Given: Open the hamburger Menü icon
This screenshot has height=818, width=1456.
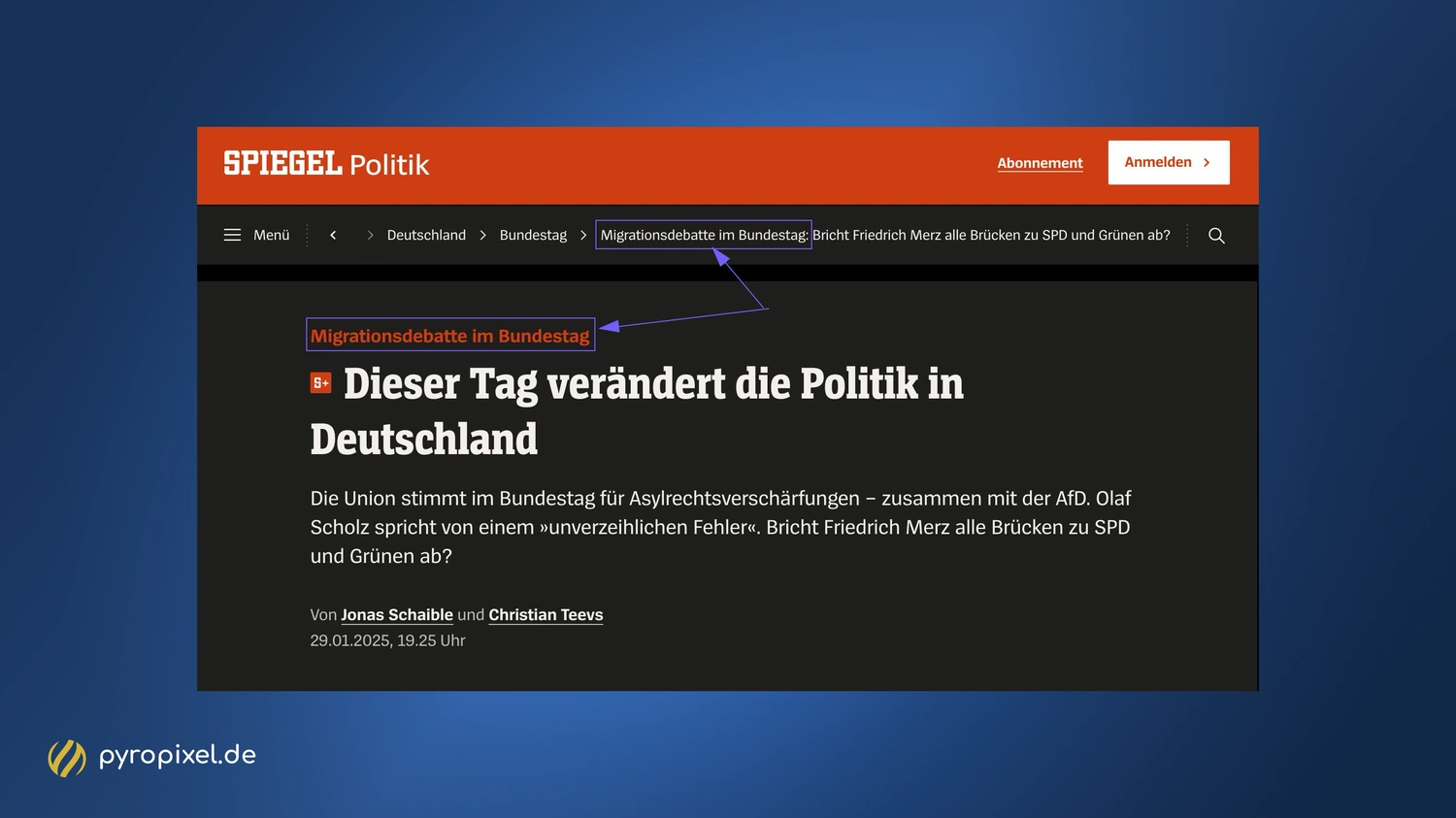Looking at the screenshot, I should 232,235.
